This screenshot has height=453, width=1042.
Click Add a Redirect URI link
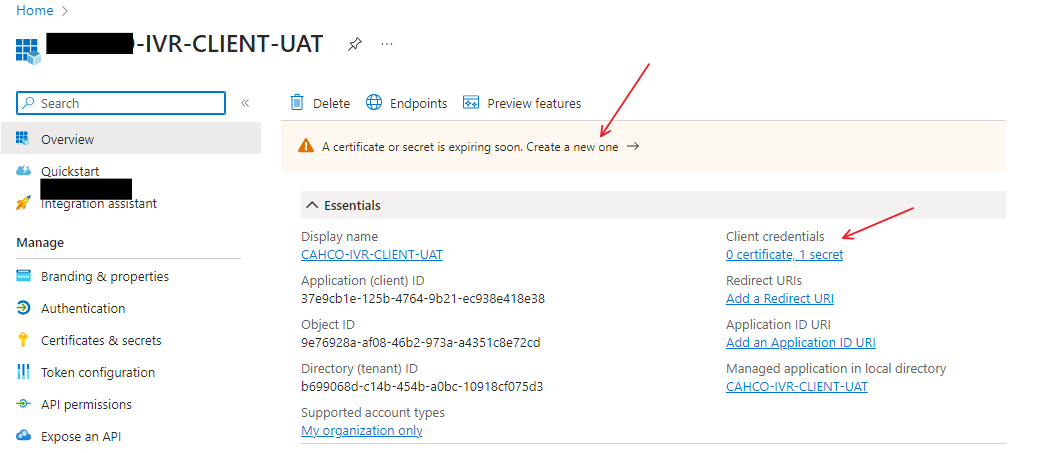(x=779, y=298)
